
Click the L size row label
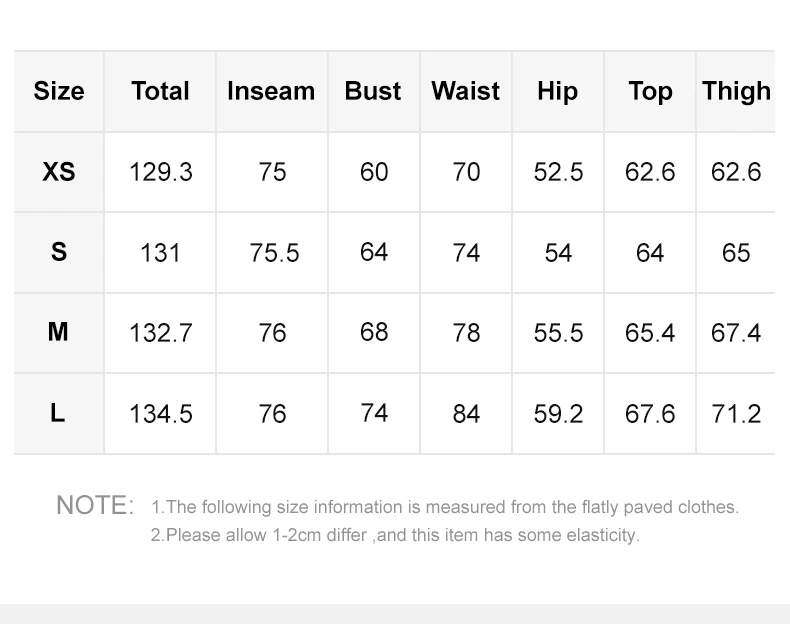pyautogui.click(x=59, y=413)
